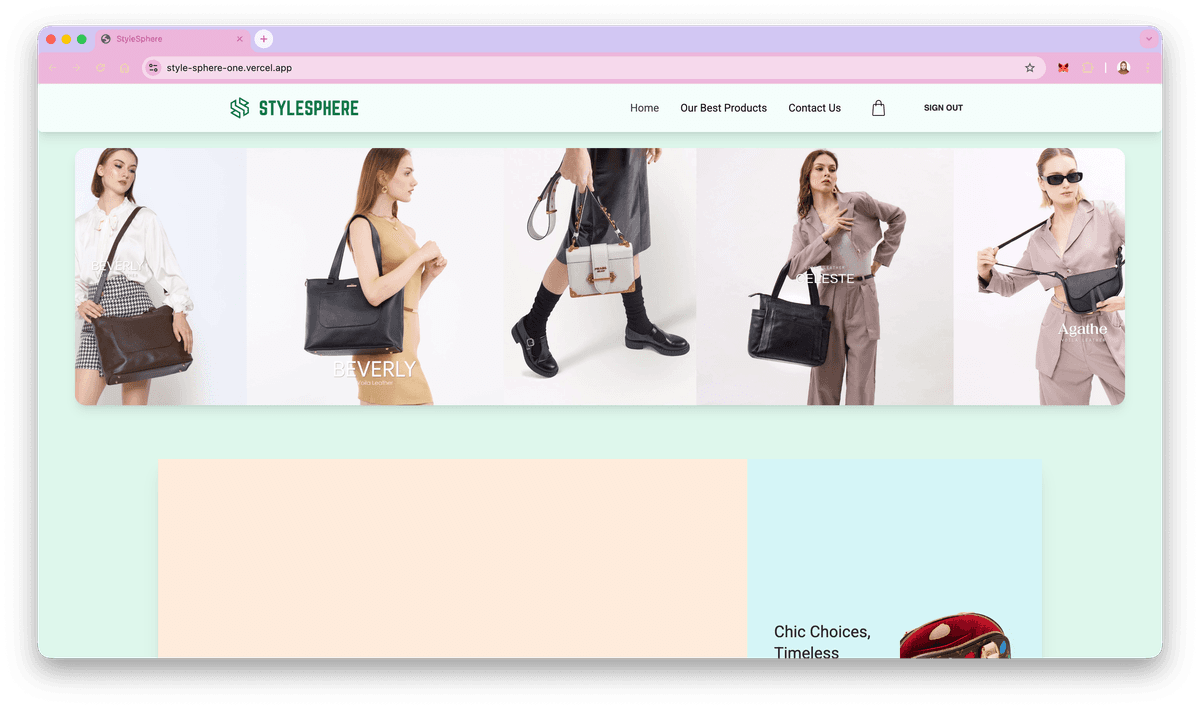Image resolution: width=1200 pixels, height=708 pixels.
Task: Click the browser home icon
Action: [123, 67]
